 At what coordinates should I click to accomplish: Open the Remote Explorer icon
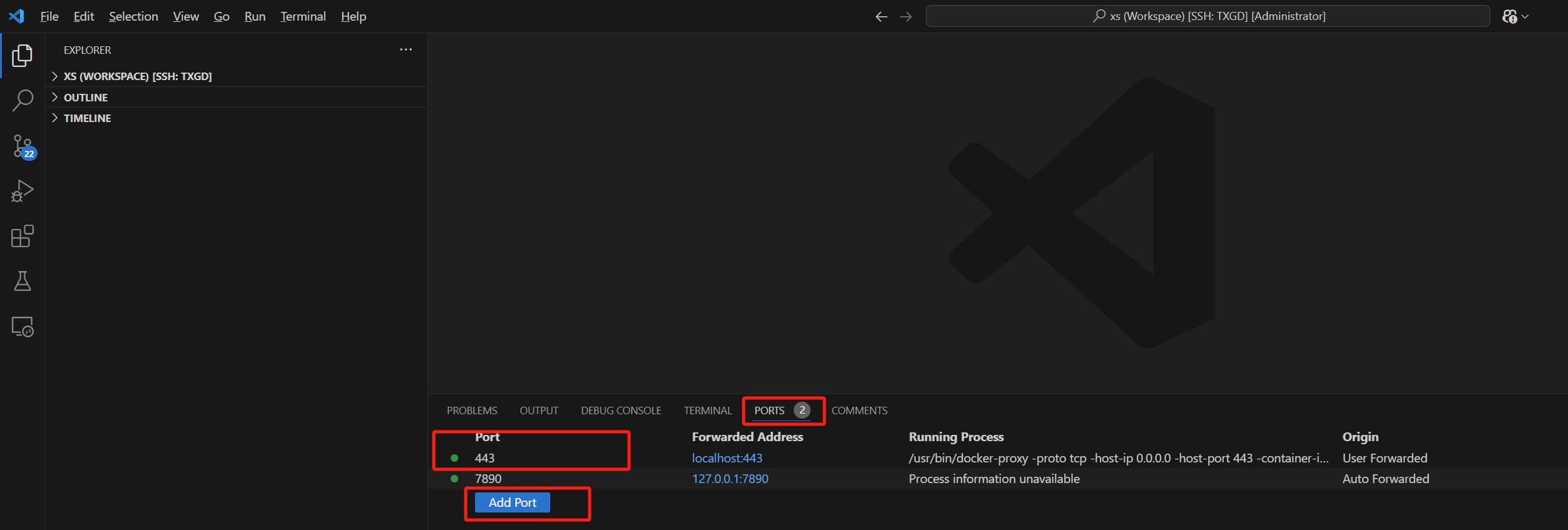pyautogui.click(x=23, y=326)
